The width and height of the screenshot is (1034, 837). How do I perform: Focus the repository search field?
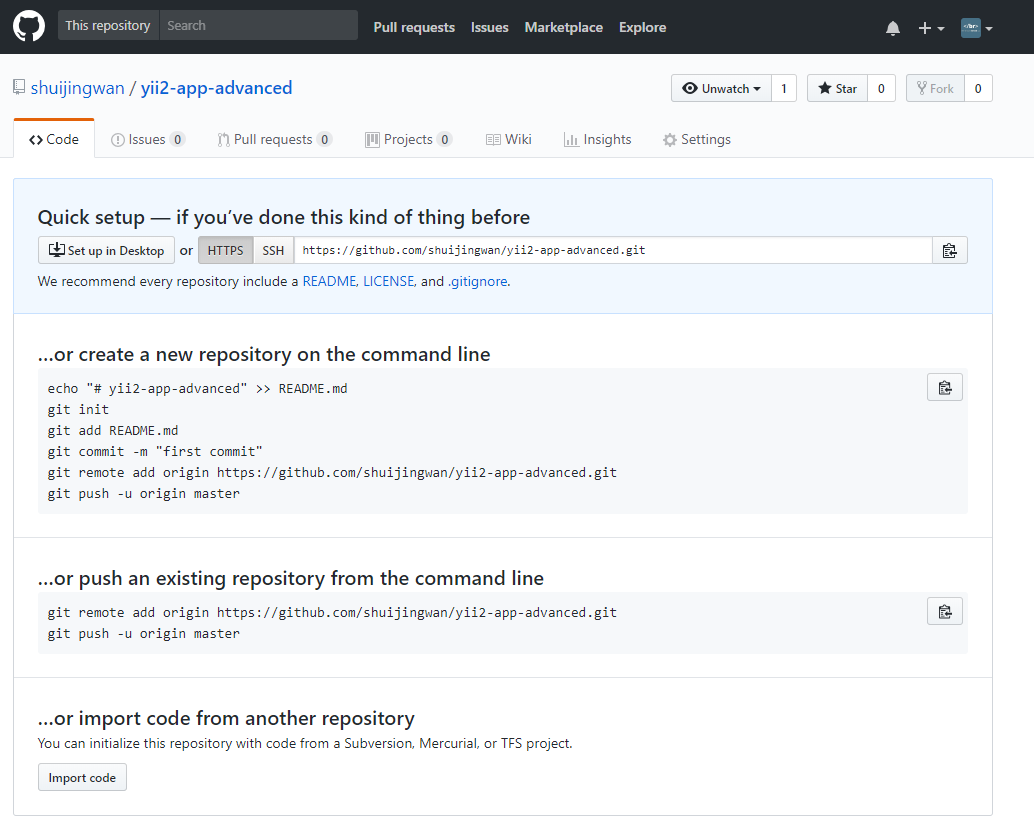[258, 25]
